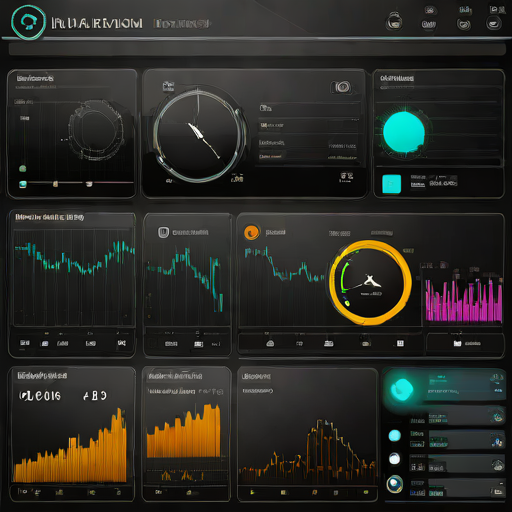Click the third round swirl icon in header toolbar

click(464, 24)
